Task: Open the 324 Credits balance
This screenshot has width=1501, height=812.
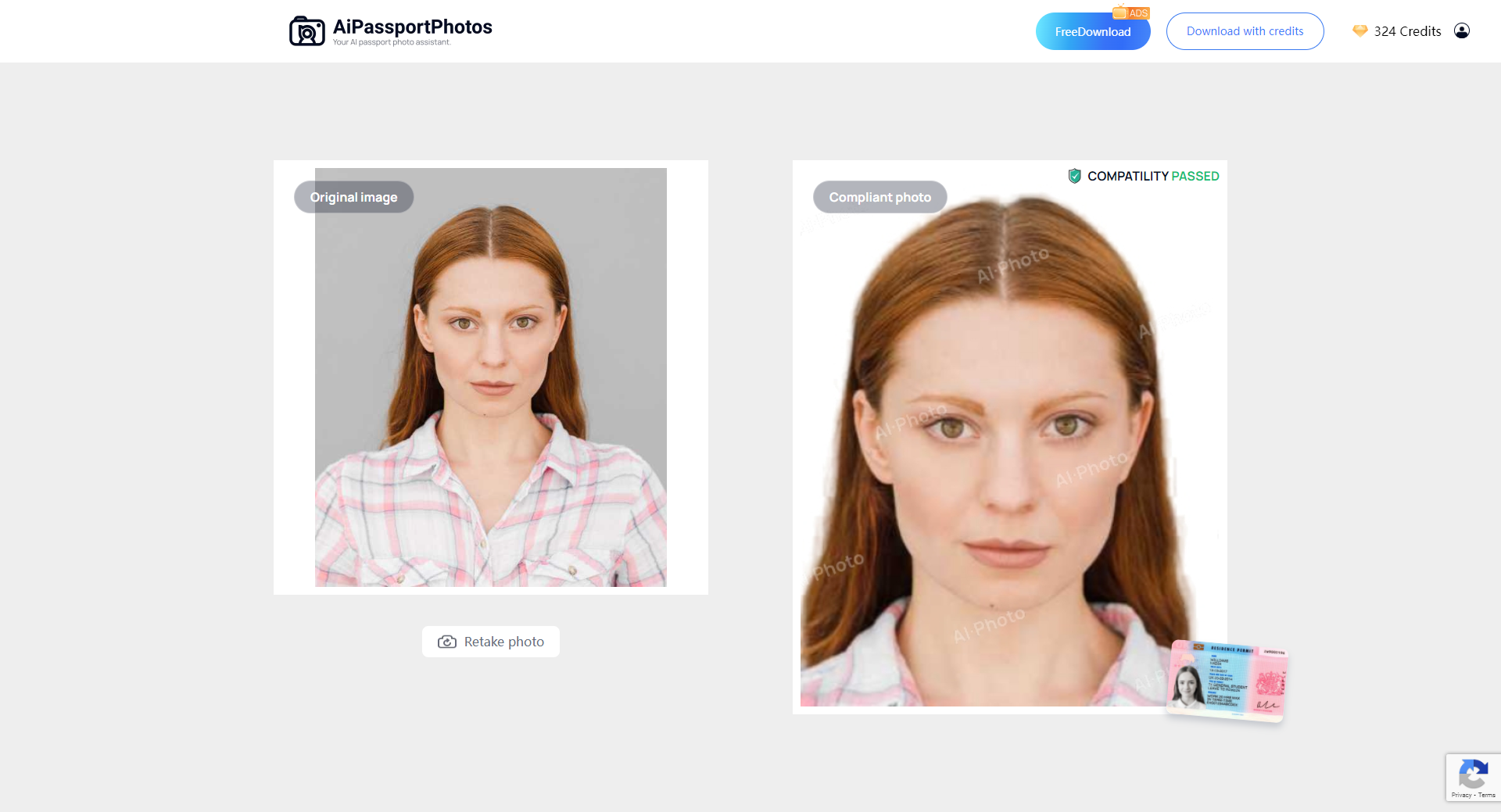Action: (x=1407, y=31)
